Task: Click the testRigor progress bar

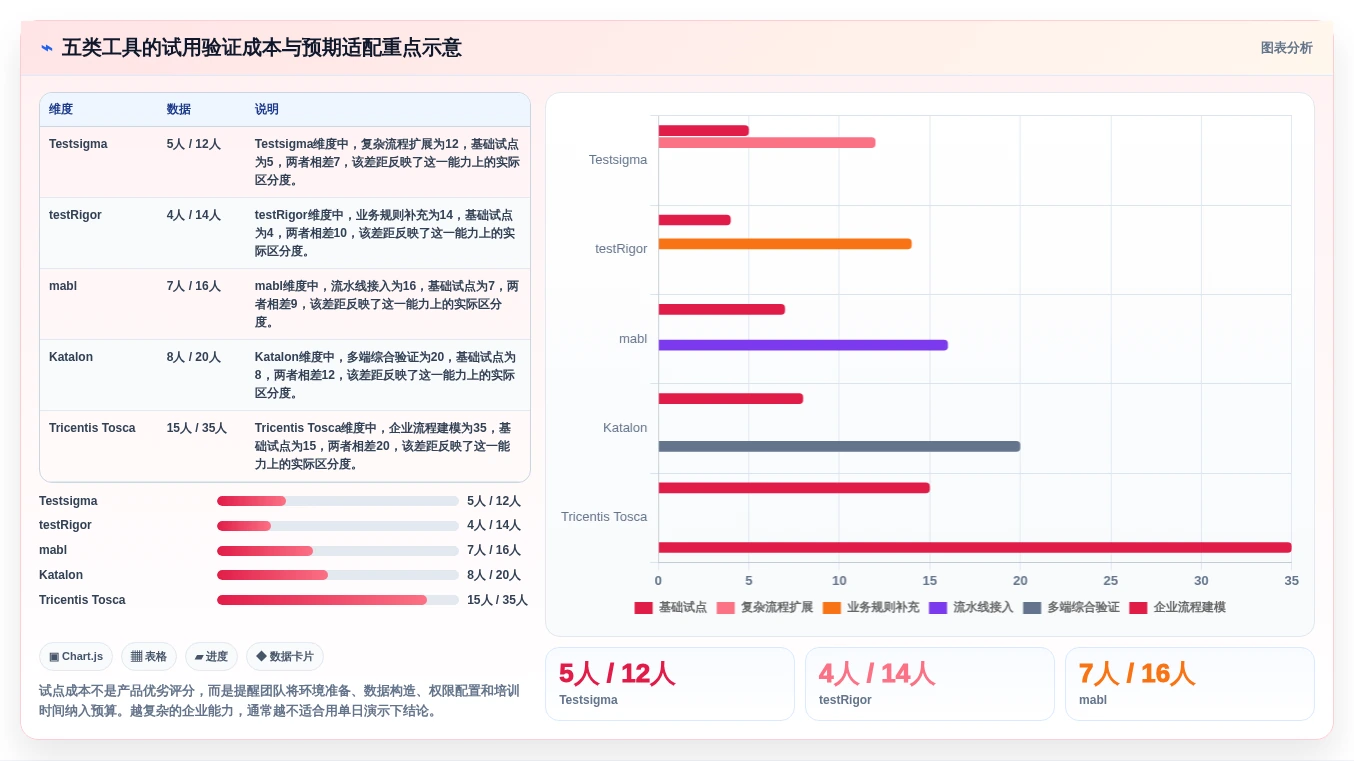Action: click(x=338, y=526)
